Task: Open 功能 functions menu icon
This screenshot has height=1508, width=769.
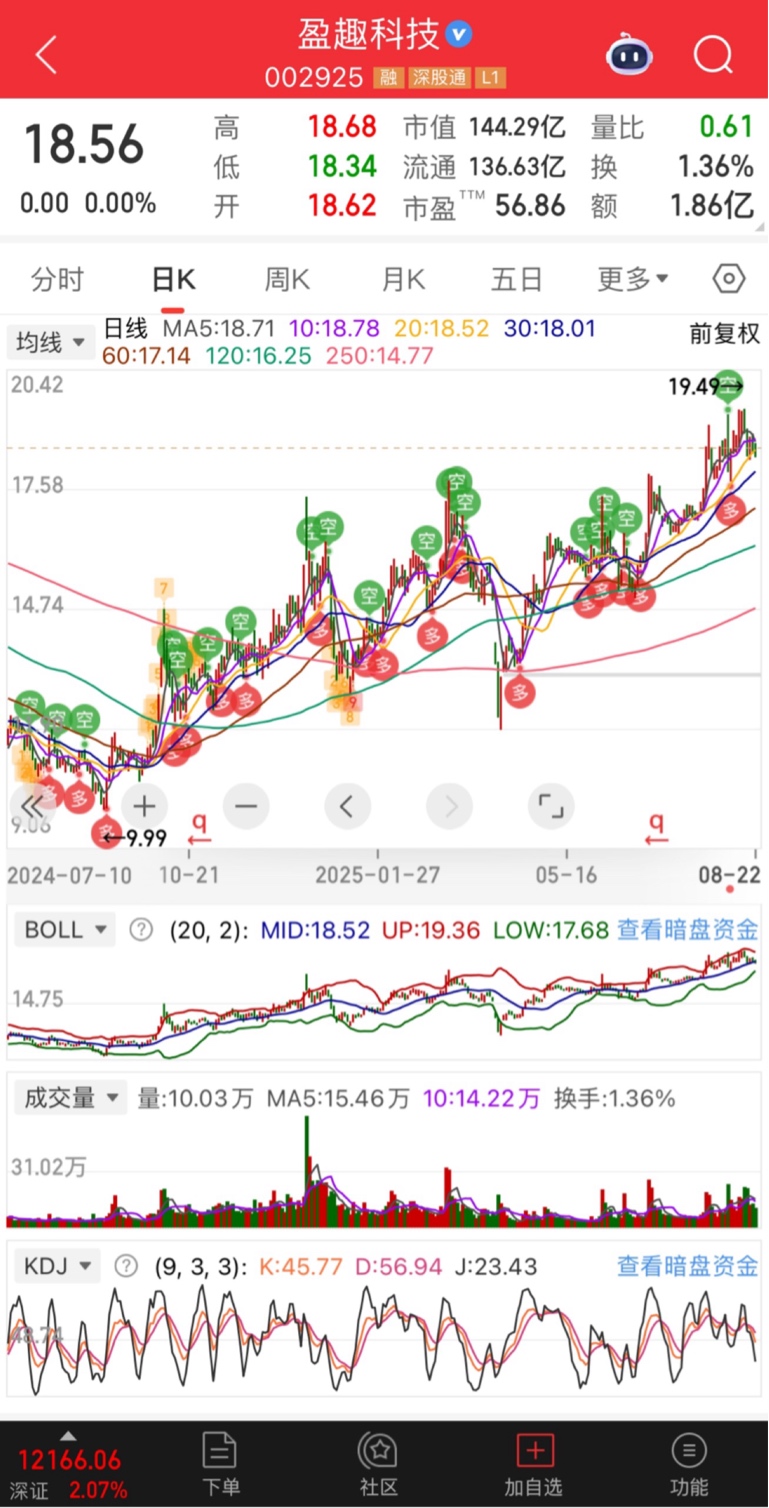Action: tap(689, 1464)
